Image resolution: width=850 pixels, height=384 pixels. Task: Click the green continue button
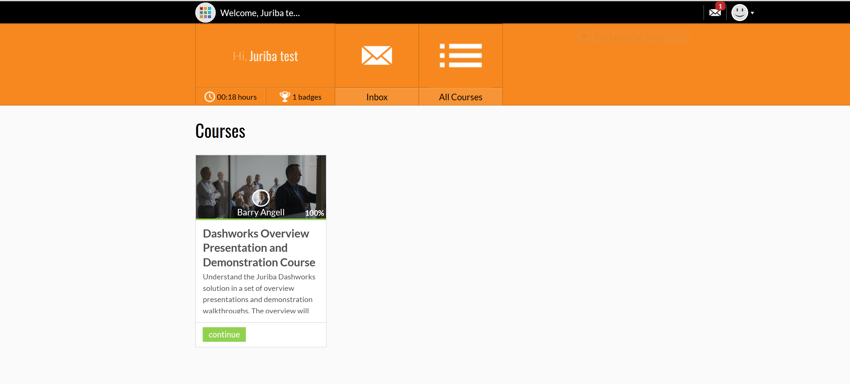tap(224, 335)
